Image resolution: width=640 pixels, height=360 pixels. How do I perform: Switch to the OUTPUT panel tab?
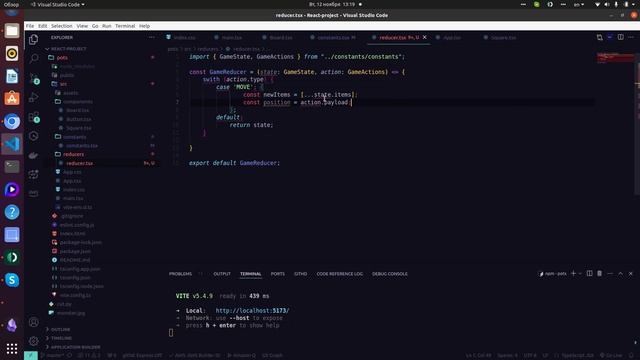(x=222, y=274)
